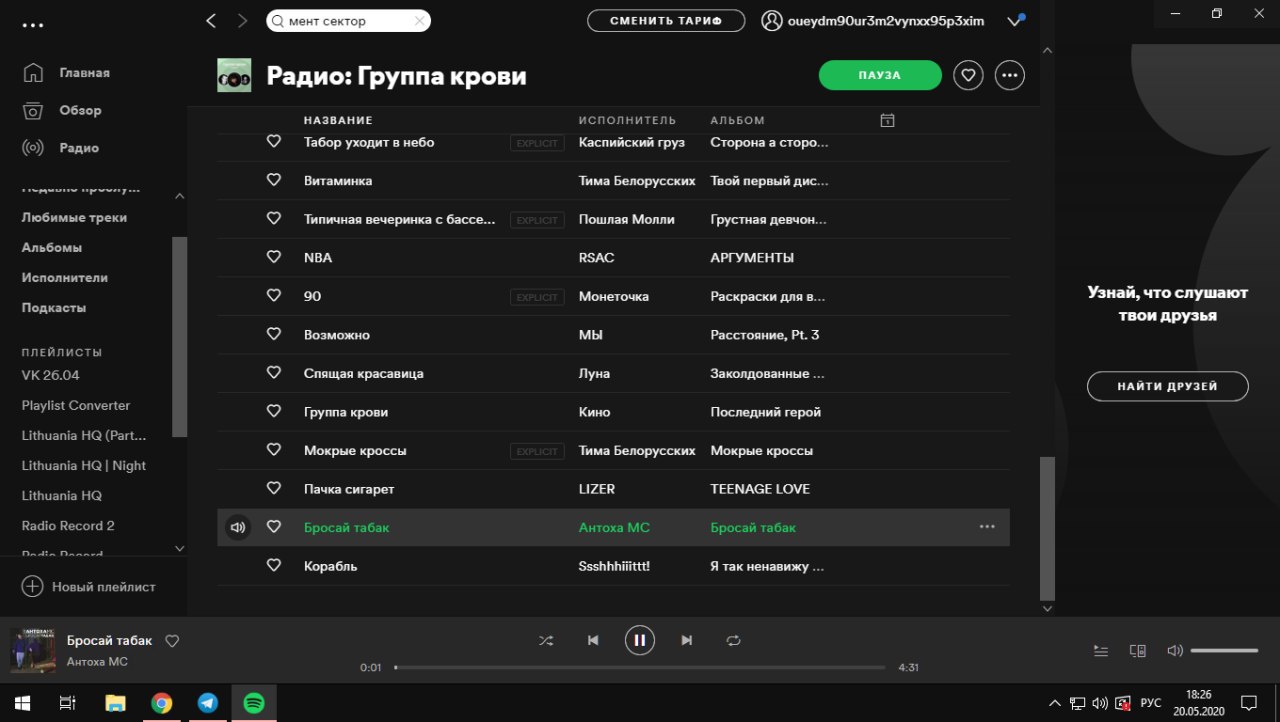Click the speaker icon on Бросай табак row
Viewport: 1280px width, 722px height.
click(x=237, y=527)
